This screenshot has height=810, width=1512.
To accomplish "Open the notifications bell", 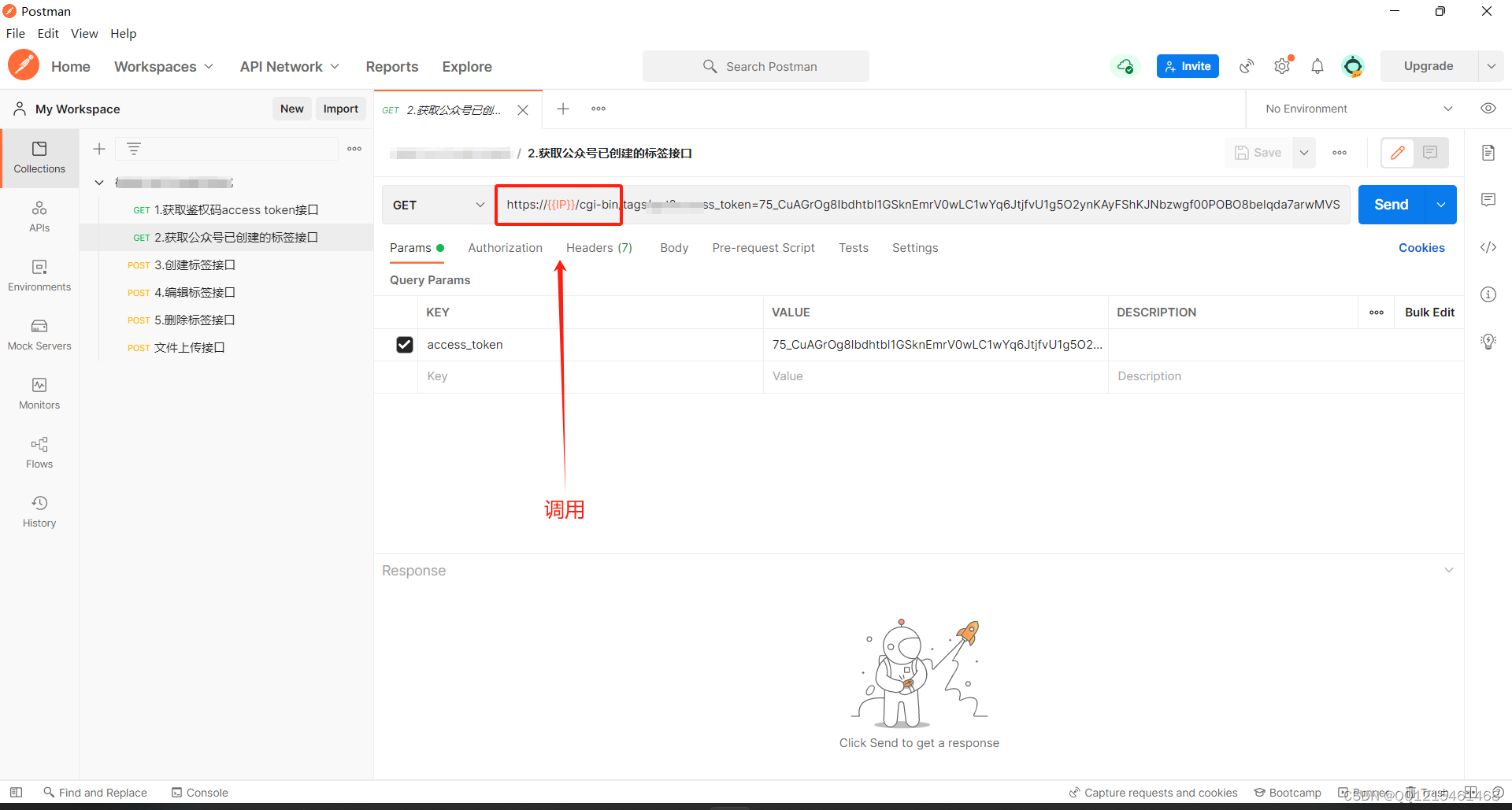I will [x=1317, y=66].
